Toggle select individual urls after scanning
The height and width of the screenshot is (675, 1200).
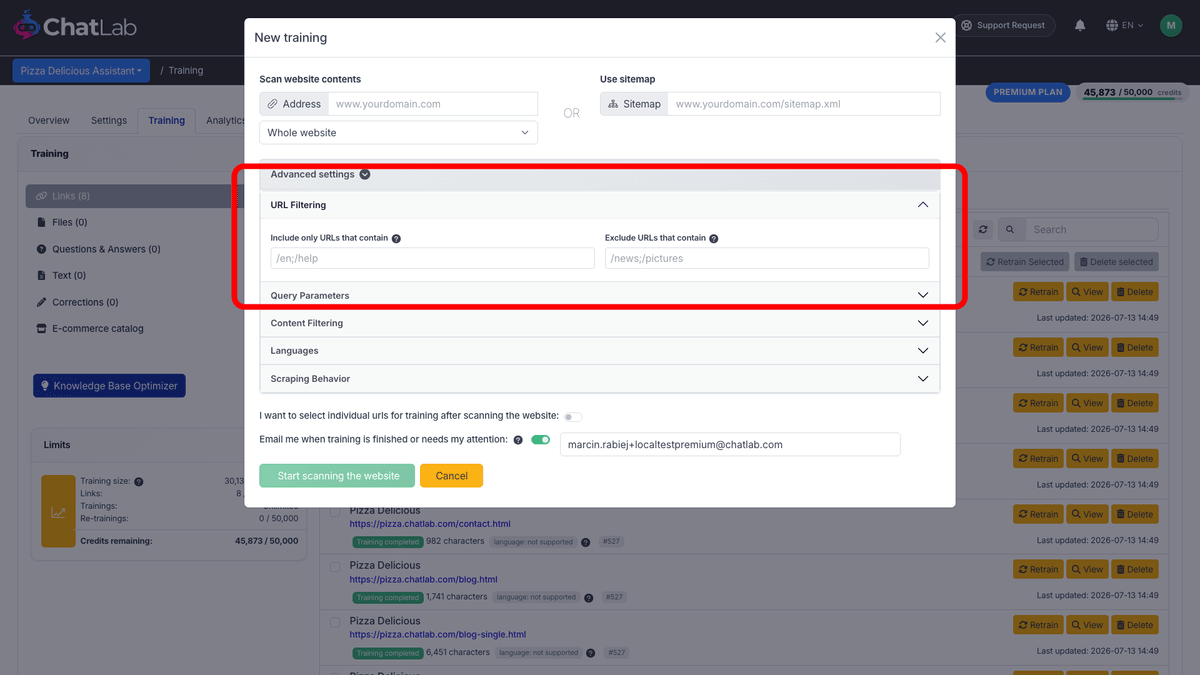(x=573, y=417)
